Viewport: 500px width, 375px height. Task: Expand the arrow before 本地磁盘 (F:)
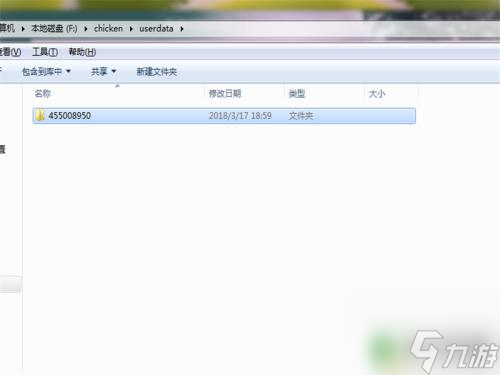23,29
